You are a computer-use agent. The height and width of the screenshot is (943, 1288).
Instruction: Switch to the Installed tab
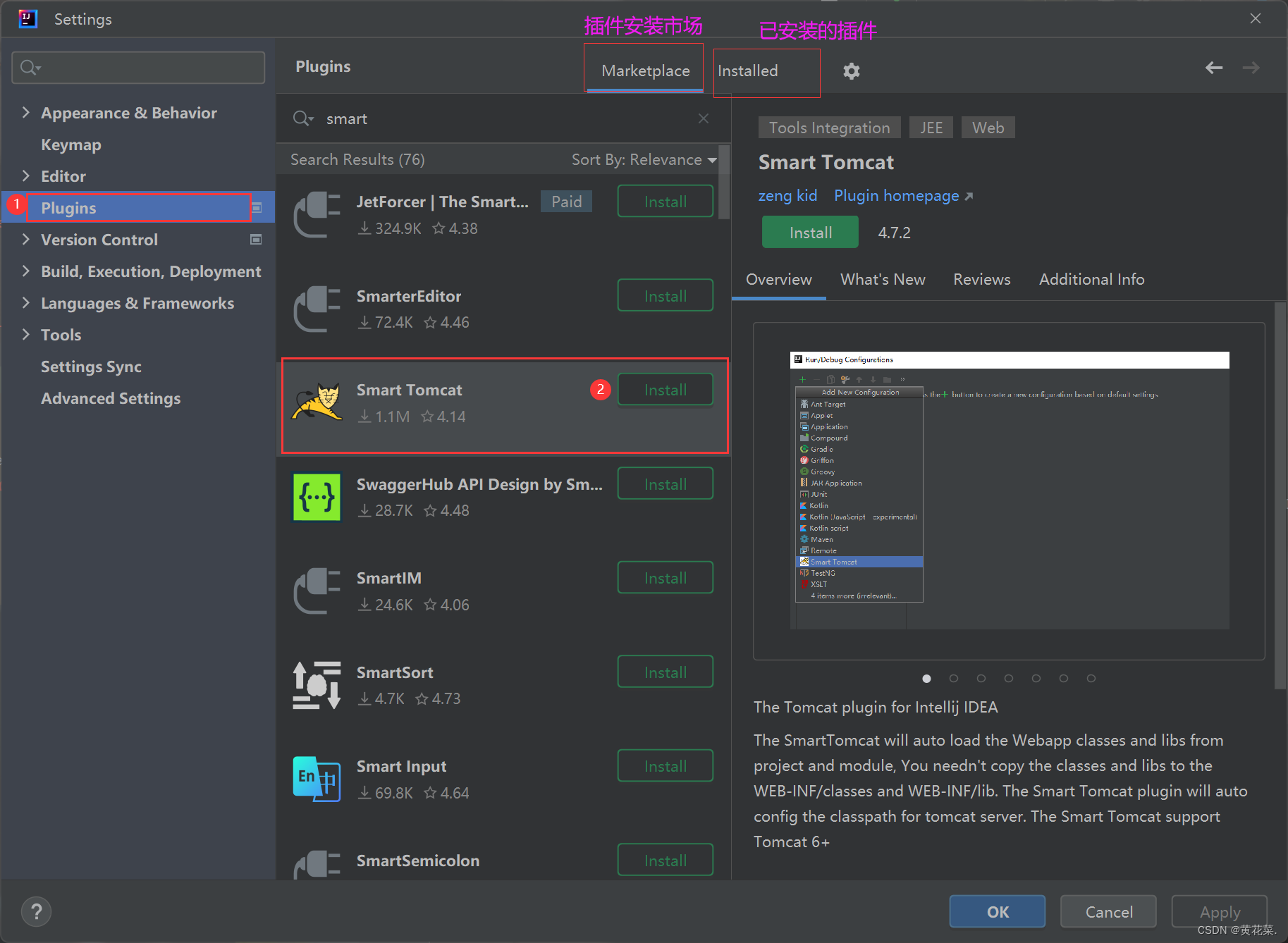click(748, 71)
